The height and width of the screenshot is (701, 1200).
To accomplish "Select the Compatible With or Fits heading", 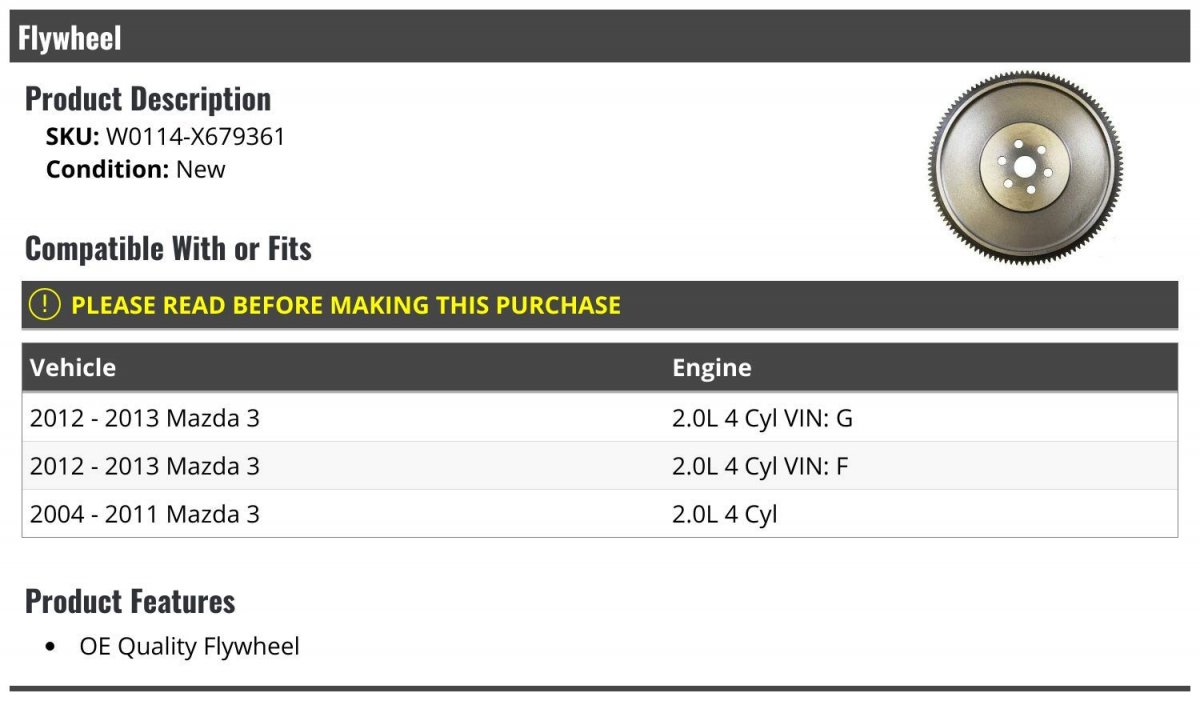I will pos(168,248).
